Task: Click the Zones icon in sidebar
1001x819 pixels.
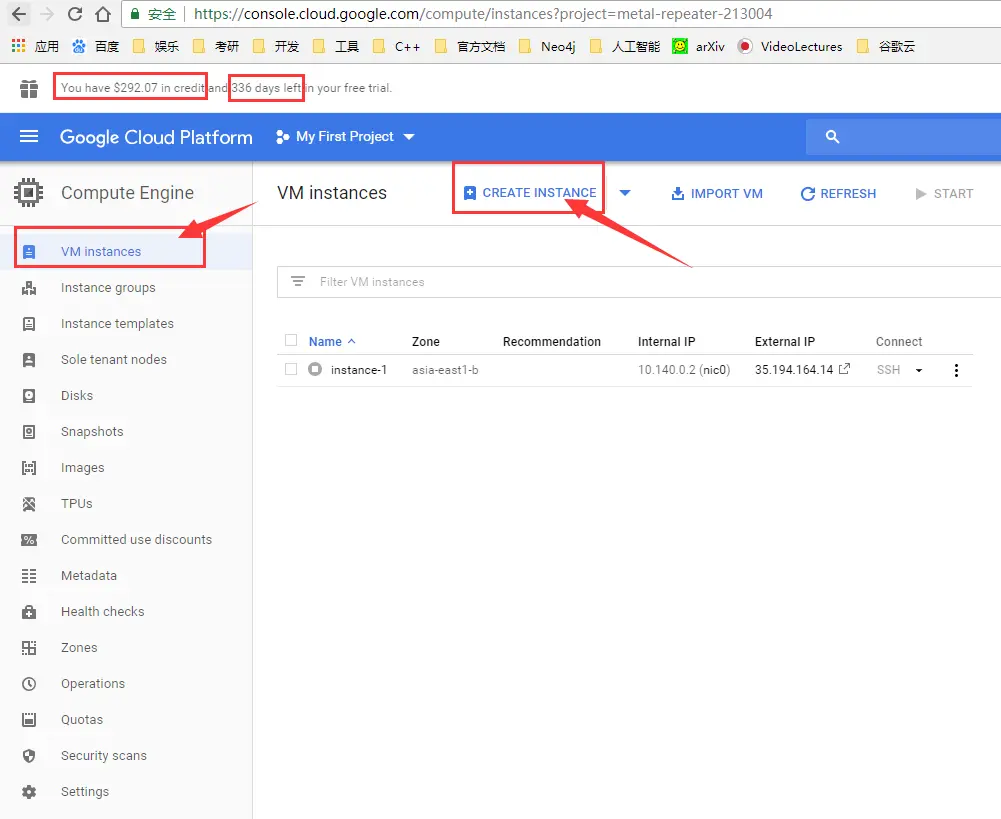Action: (x=29, y=648)
